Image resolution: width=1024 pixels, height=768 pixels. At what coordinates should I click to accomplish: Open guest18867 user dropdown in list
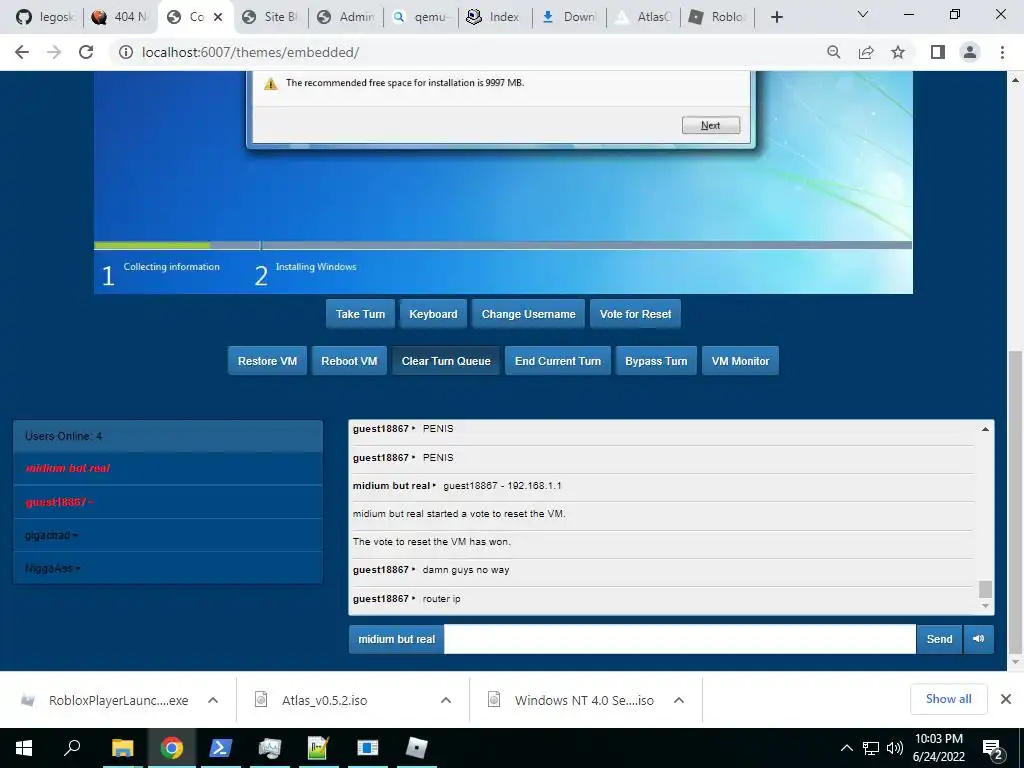(x=168, y=502)
